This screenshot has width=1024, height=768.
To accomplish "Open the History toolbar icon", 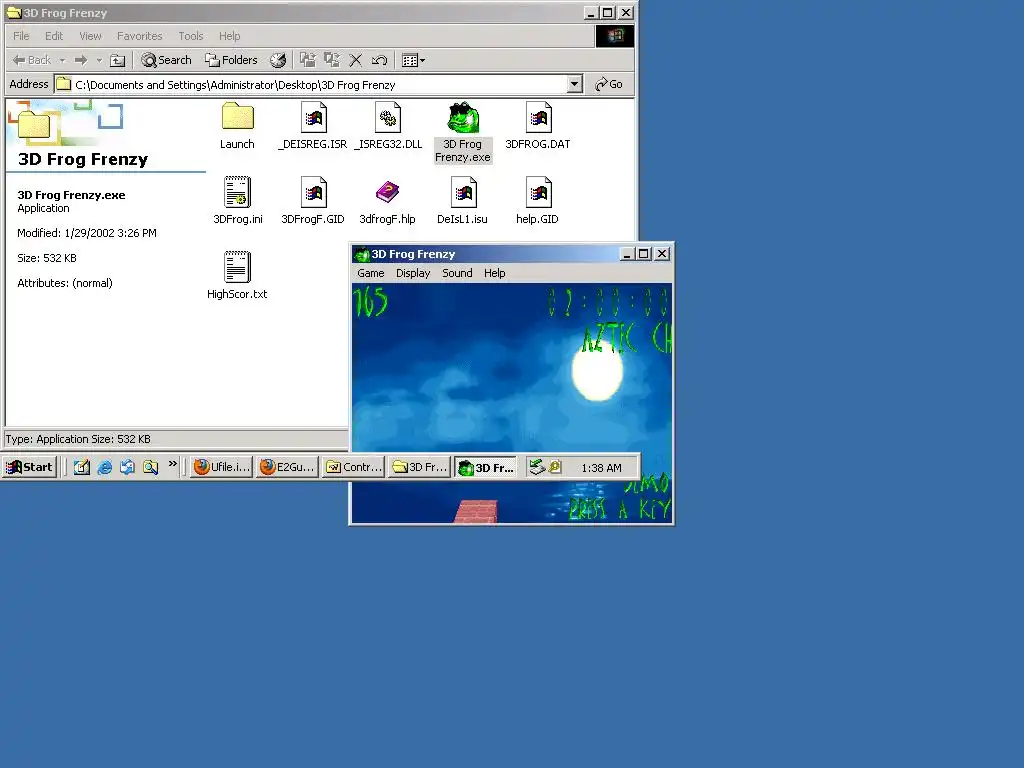I will [x=278, y=60].
